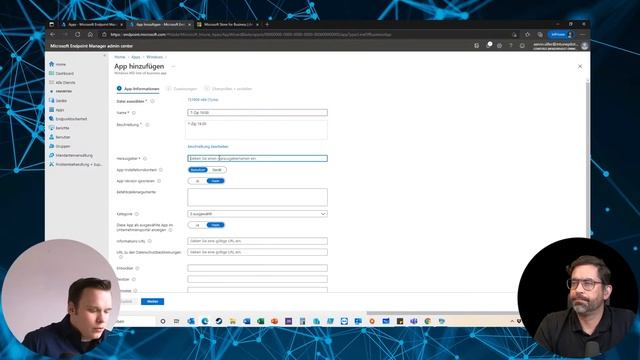Click Windows in the breadcrumb
Image resolution: width=640 pixels, height=360 pixels.
[154, 57]
